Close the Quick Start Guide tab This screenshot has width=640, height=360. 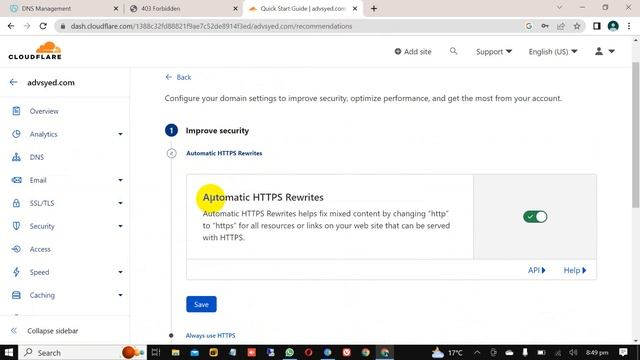[x=355, y=9]
